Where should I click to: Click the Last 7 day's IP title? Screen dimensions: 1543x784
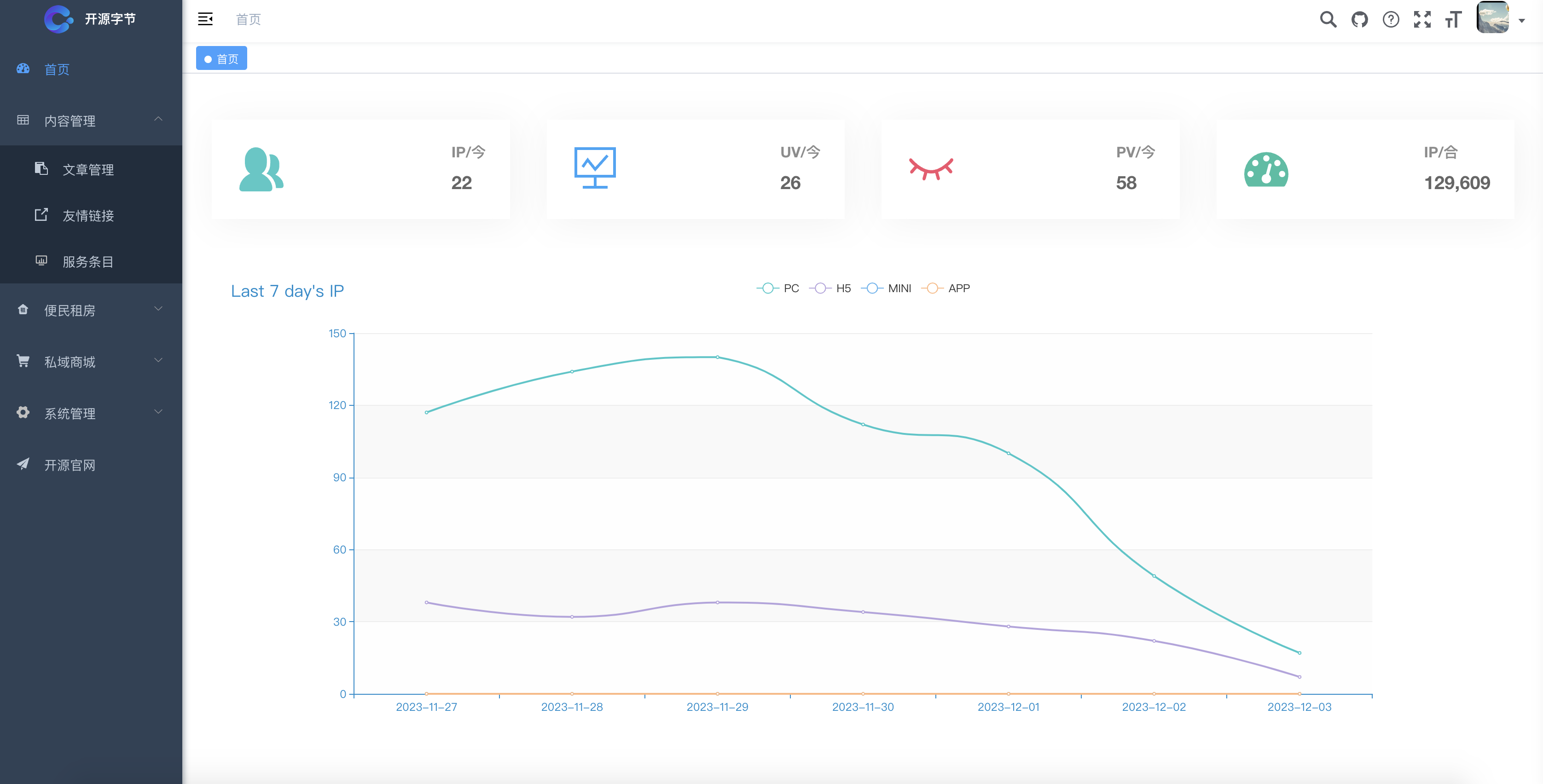(x=288, y=291)
